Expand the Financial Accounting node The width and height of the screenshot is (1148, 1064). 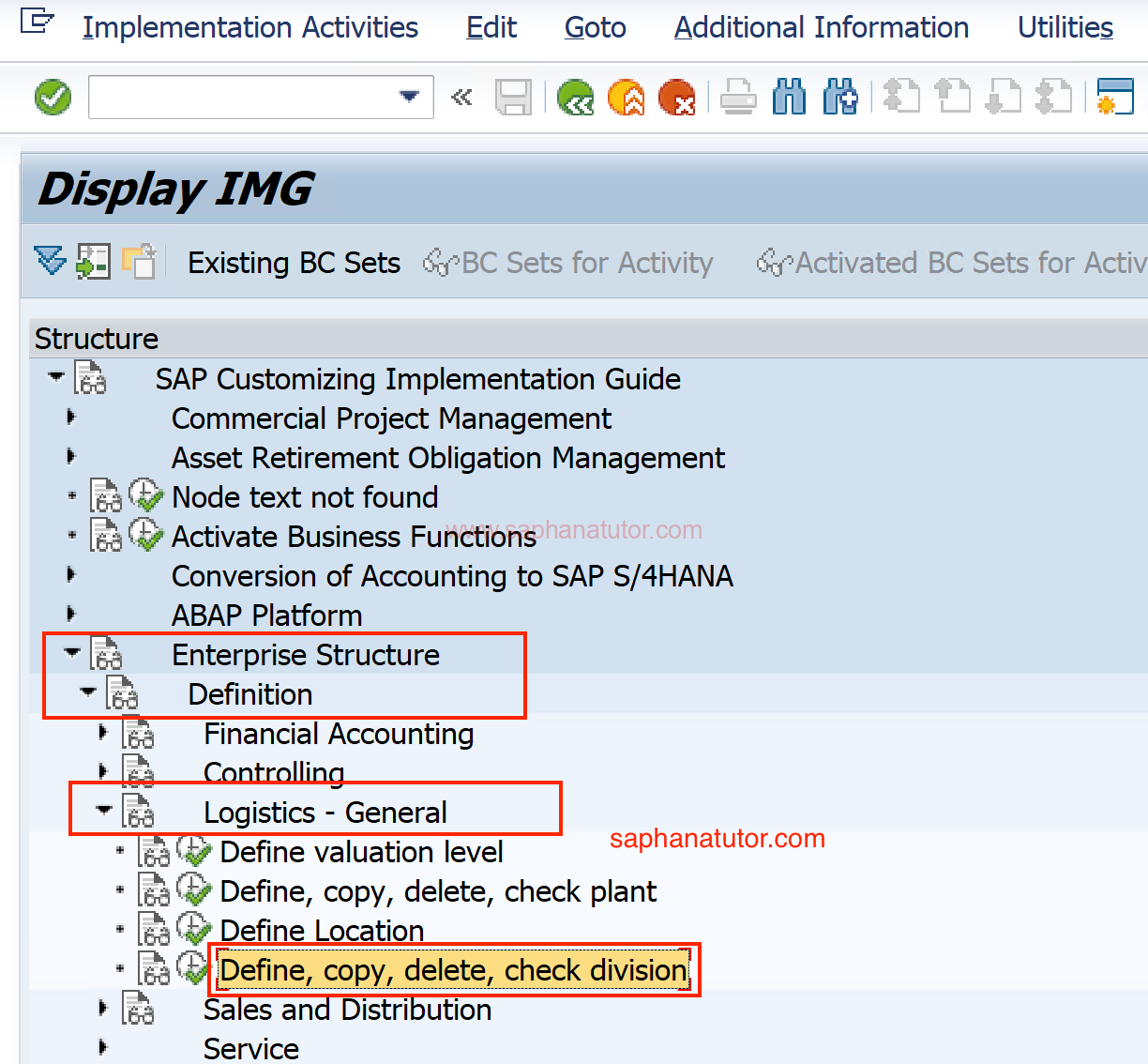pyautogui.click(x=103, y=732)
